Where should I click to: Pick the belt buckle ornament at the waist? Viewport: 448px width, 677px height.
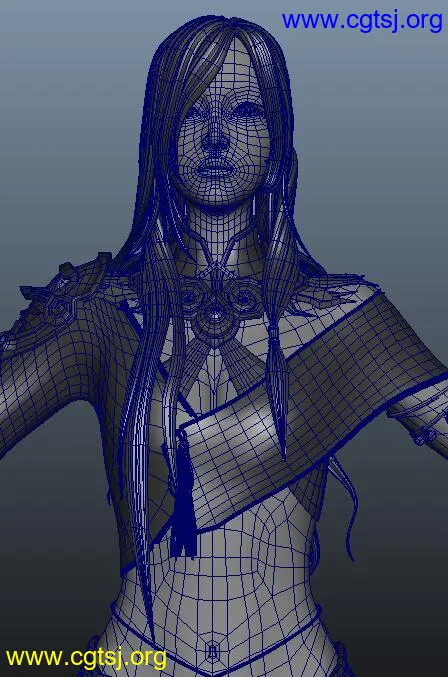(212, 649)
